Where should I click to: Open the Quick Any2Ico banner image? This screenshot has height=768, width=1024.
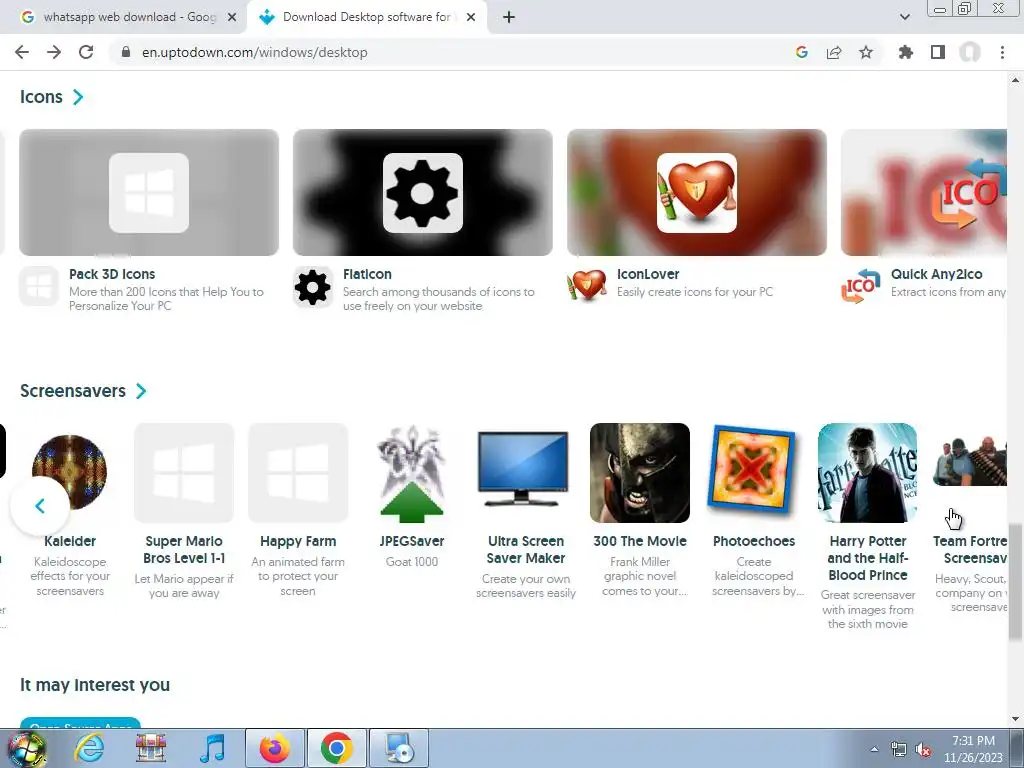point(923,193)
